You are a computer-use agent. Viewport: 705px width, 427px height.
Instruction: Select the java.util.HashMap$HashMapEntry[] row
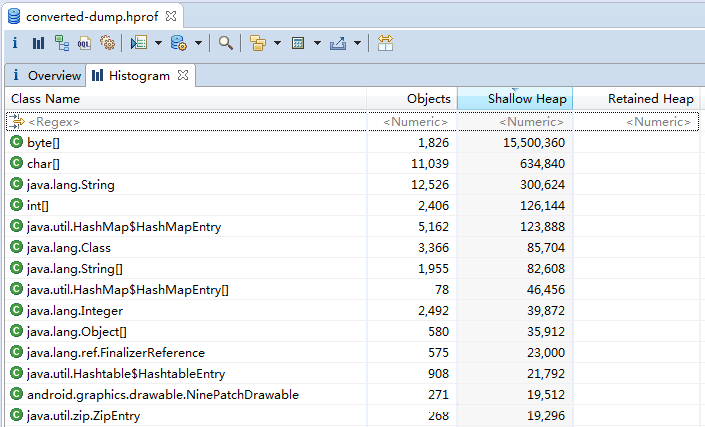click(353, 289)
